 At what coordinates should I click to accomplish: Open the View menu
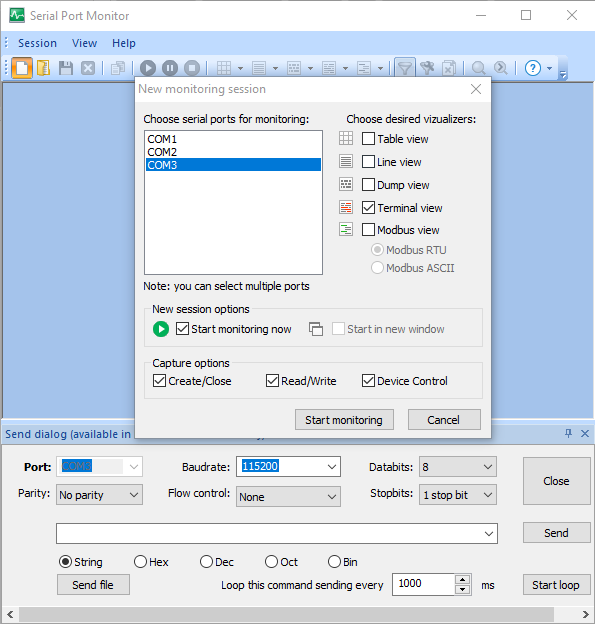(x=84, y=43)
